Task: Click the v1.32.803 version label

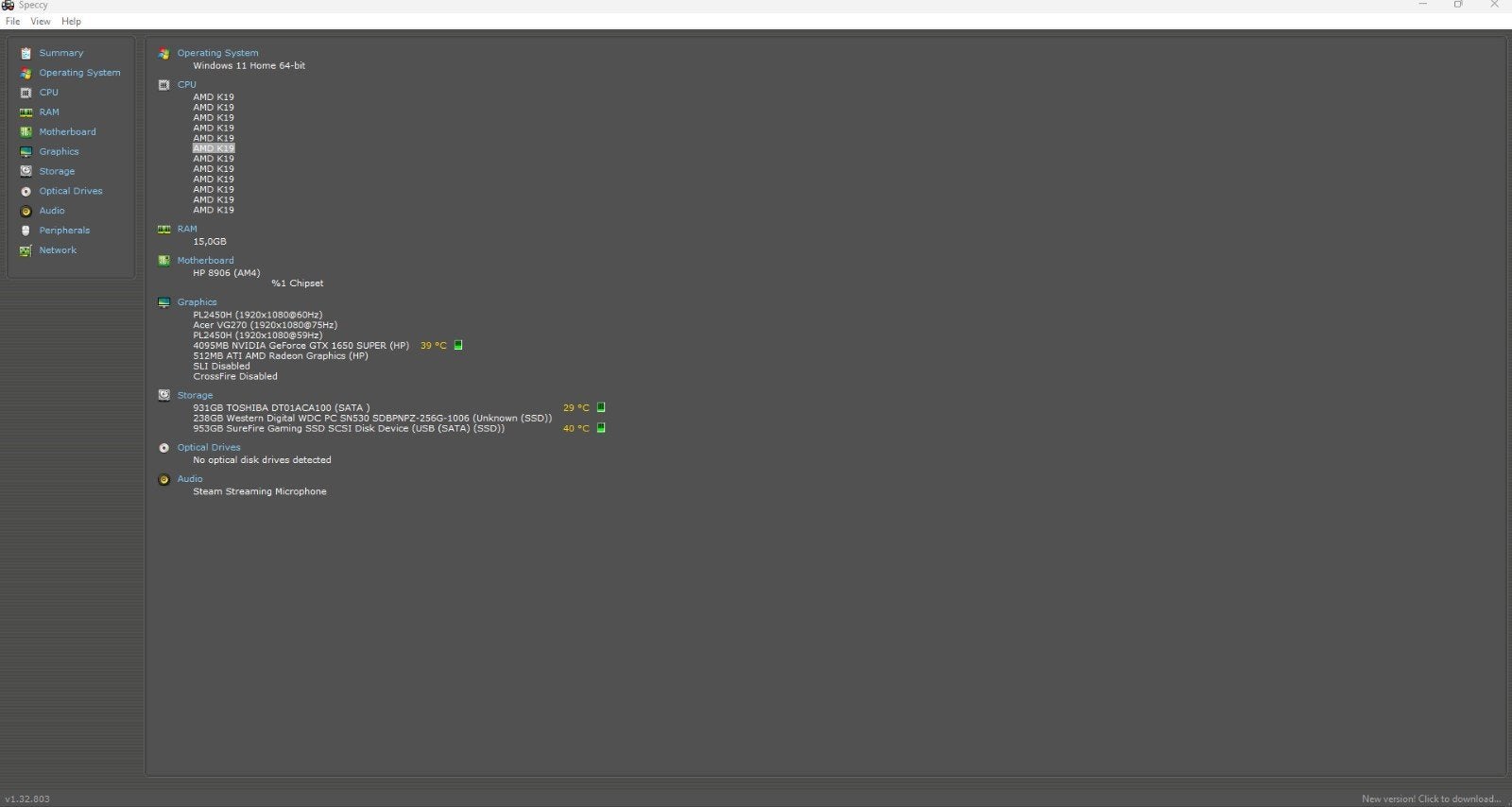Action: coord(27,799)
